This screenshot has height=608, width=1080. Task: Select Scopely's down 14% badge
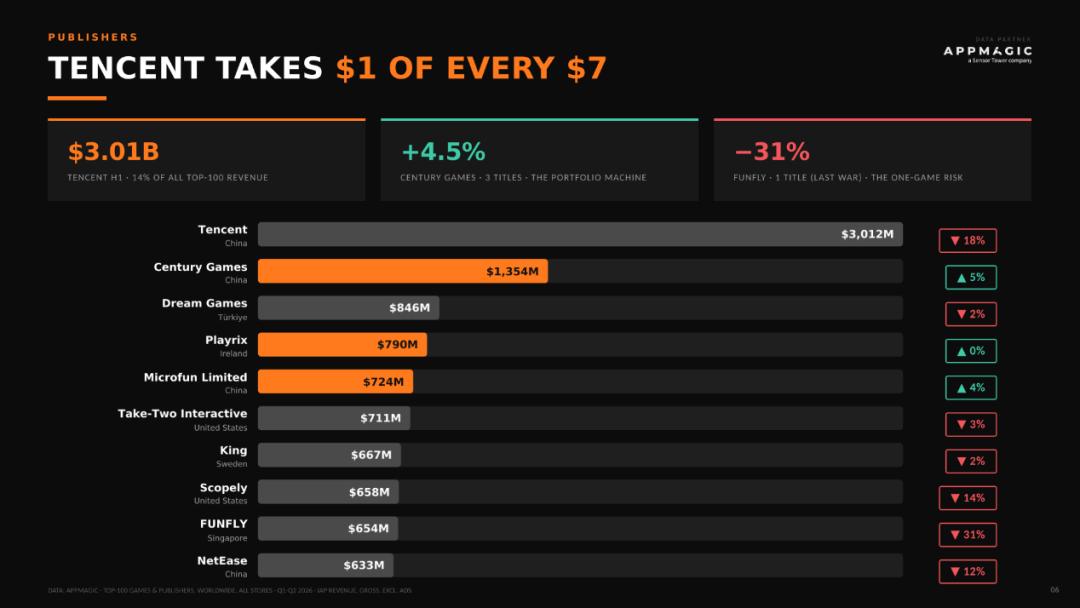point(968,498)
